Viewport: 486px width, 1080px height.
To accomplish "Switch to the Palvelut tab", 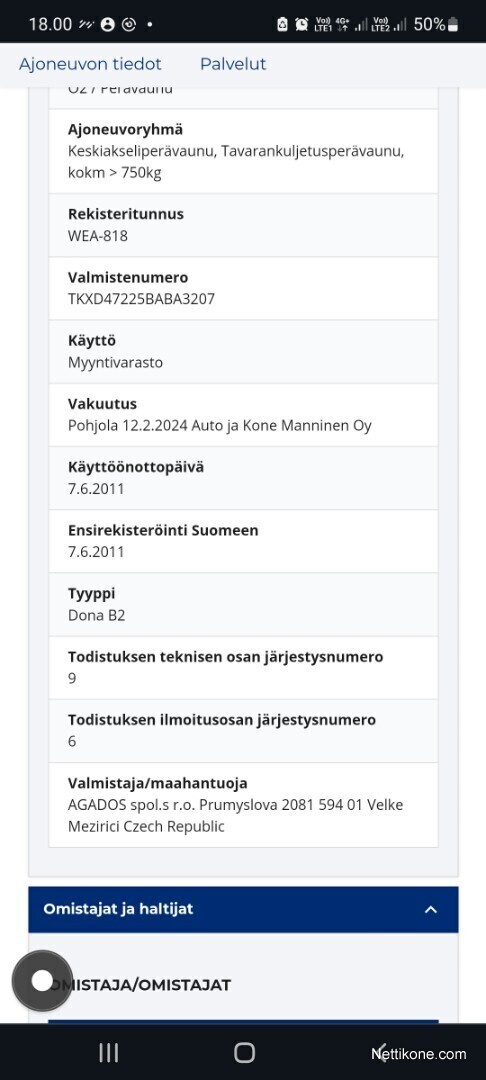I will [233, 64].
